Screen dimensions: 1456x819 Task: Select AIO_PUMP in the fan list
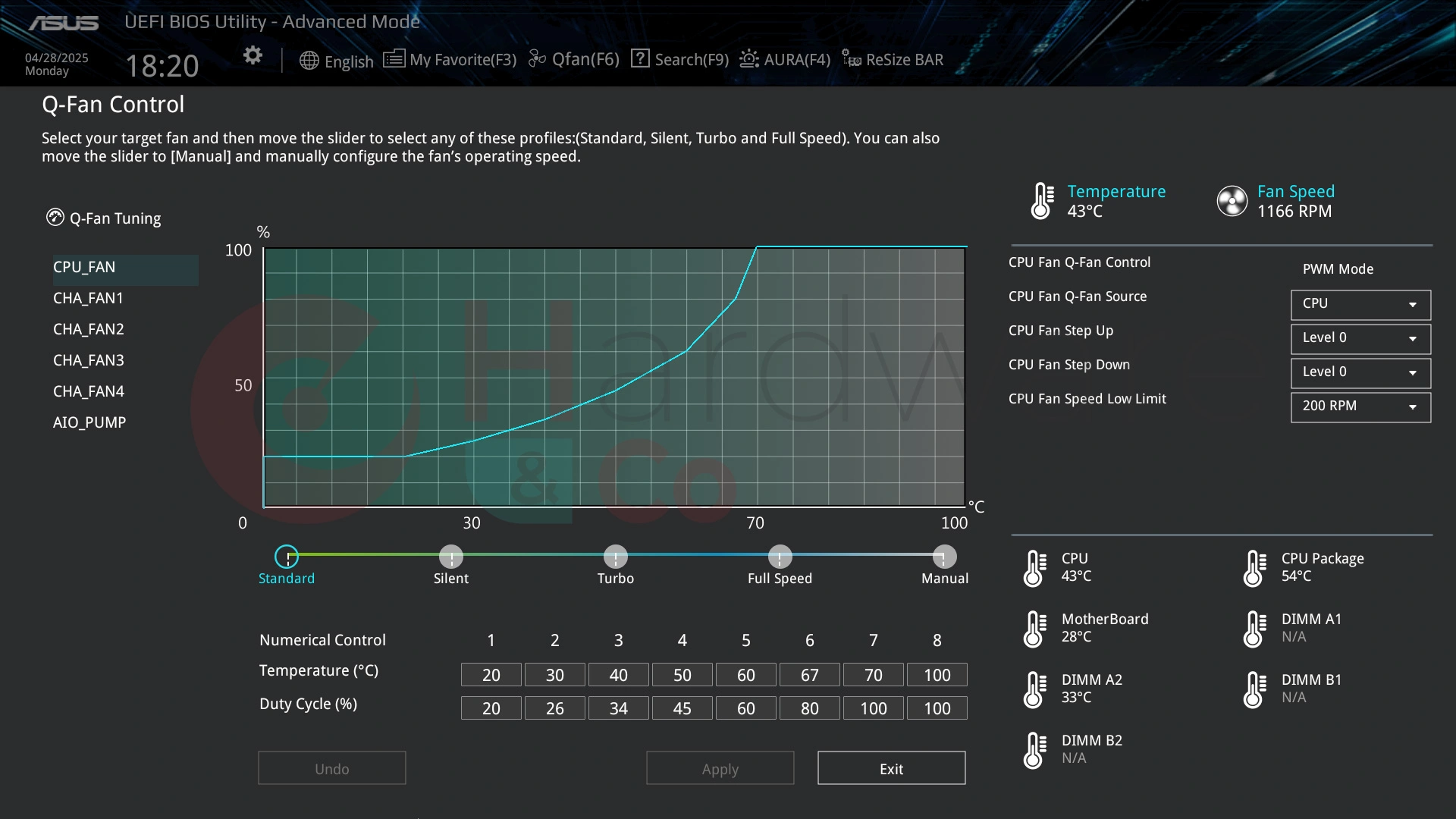(89, 423)
